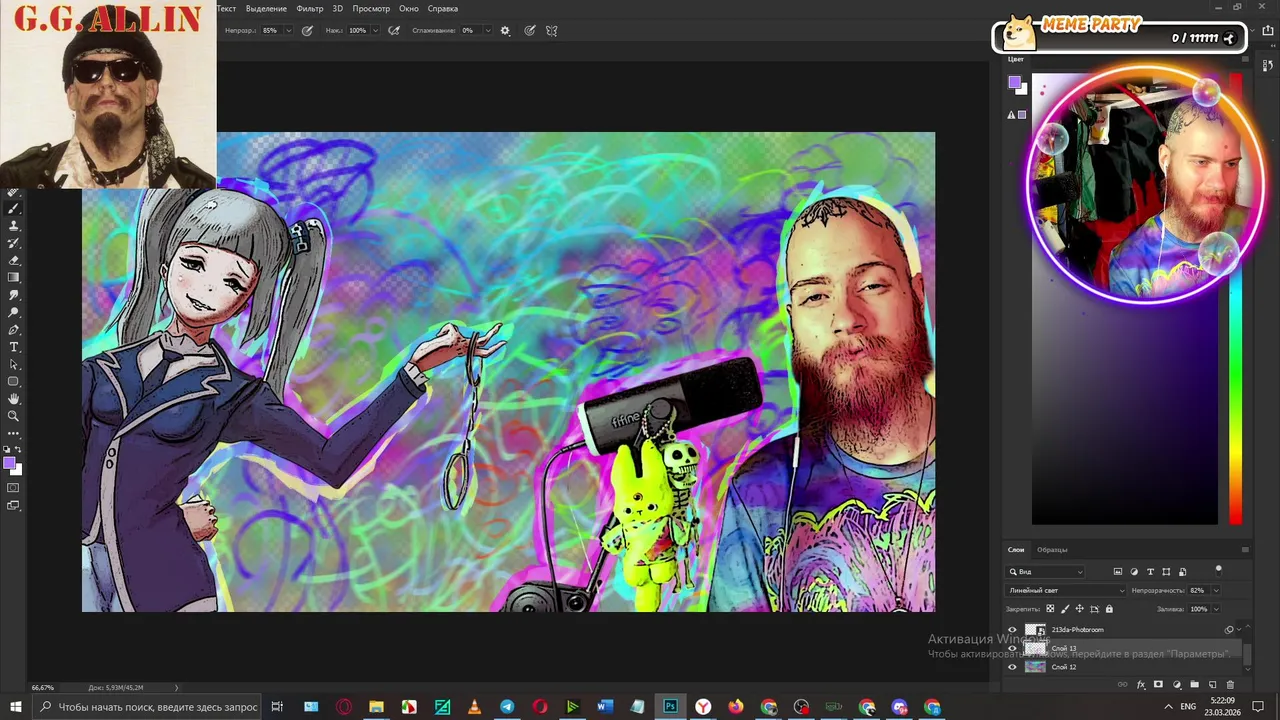
Task: Enable airbrush build-up icon
Action: pos(394,31)
